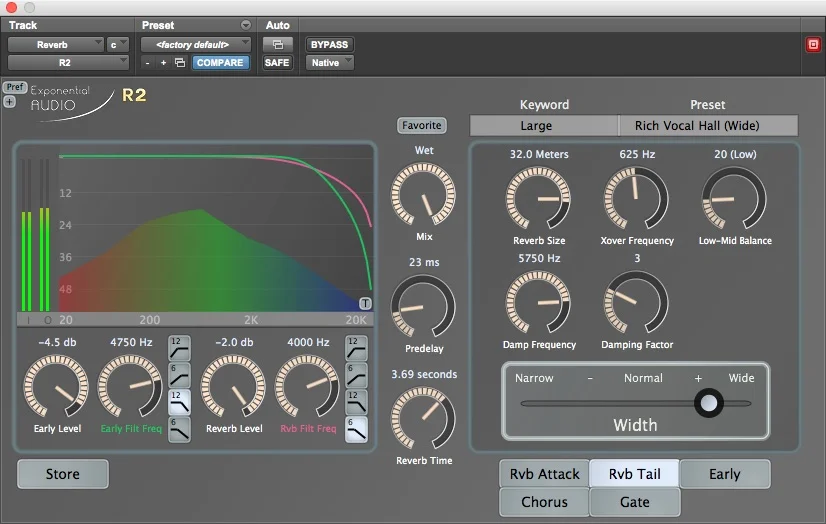Open the Reverb plug-in selector dropdown
The width and height of the screenshot is (826, 524).
click(x=55, y=45)
